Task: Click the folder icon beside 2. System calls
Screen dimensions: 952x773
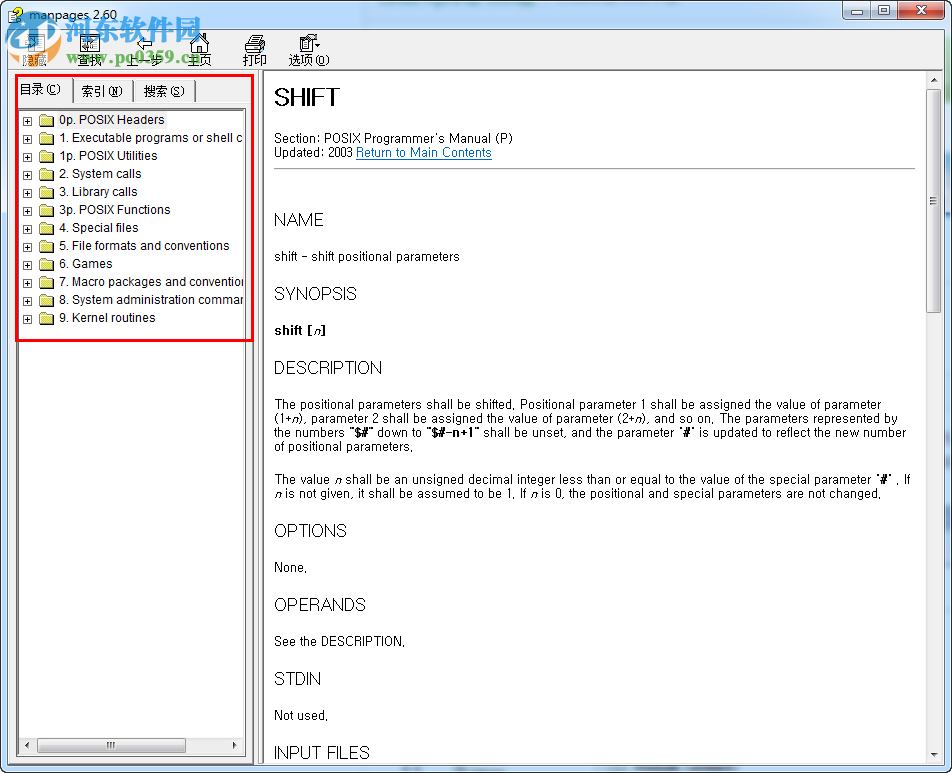Action: point(46,173)
